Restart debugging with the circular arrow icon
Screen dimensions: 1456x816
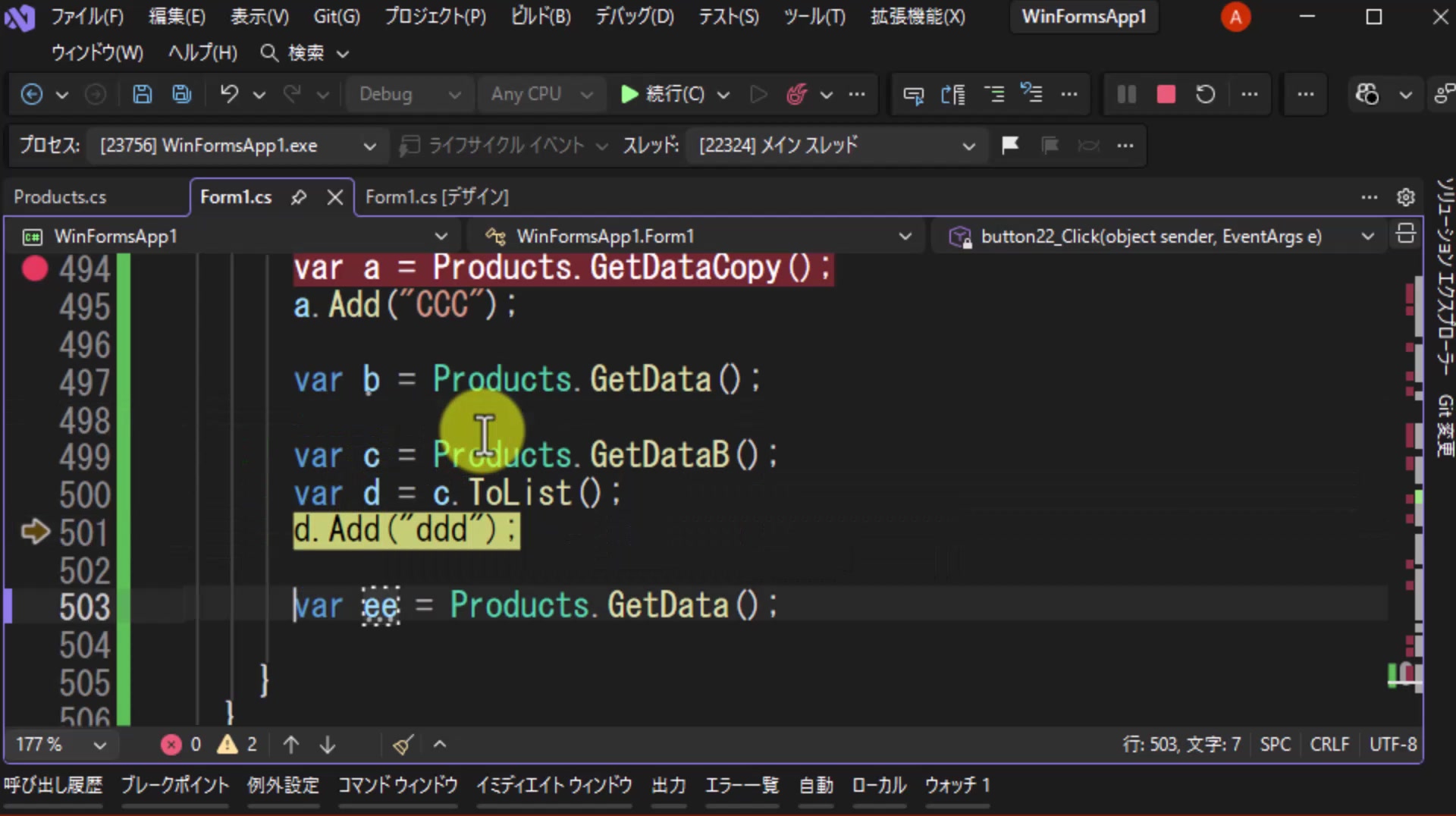tap(1205, 94)
